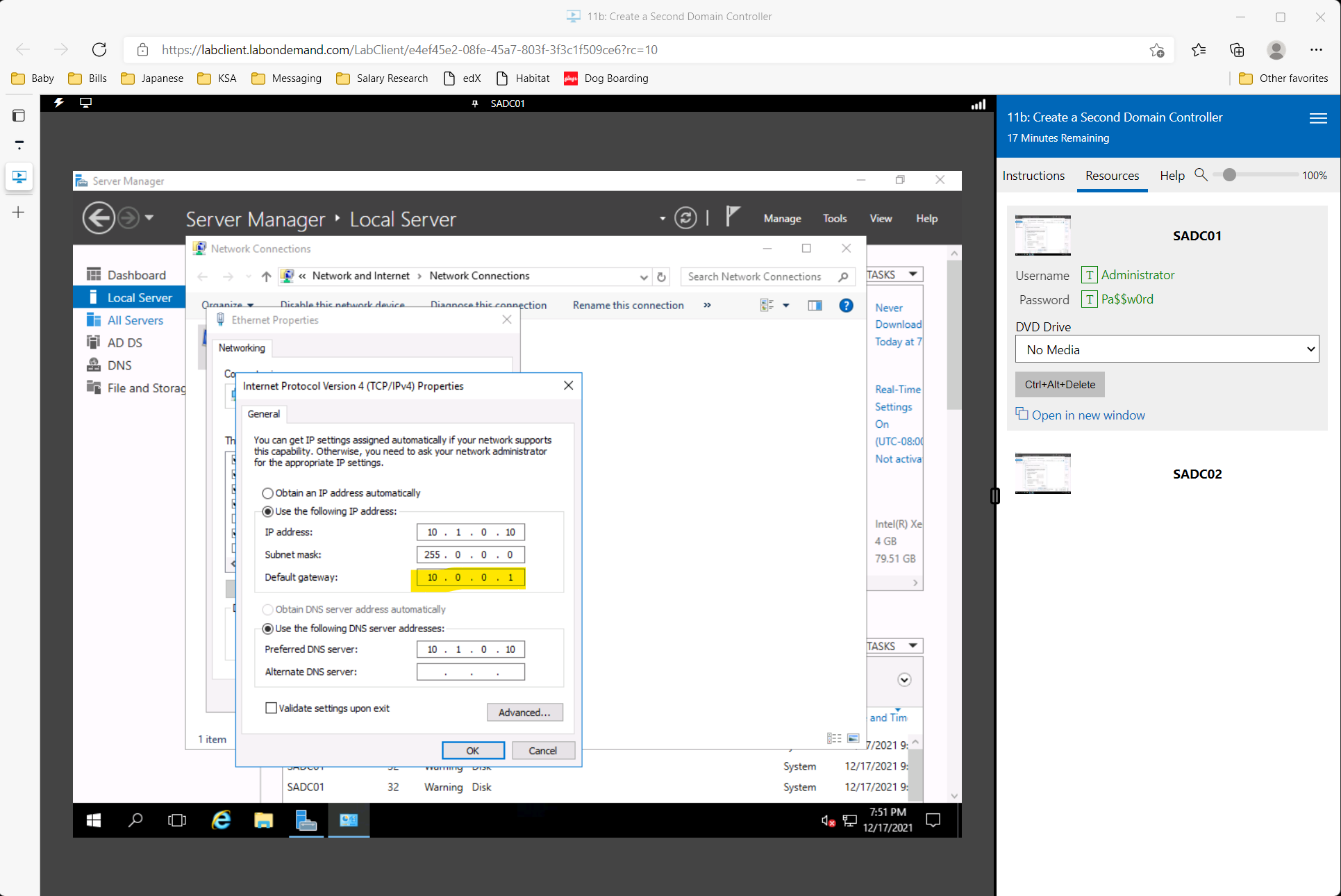
Task: Adjust the lab zoom slider
Action: (x=1229, y=175)
